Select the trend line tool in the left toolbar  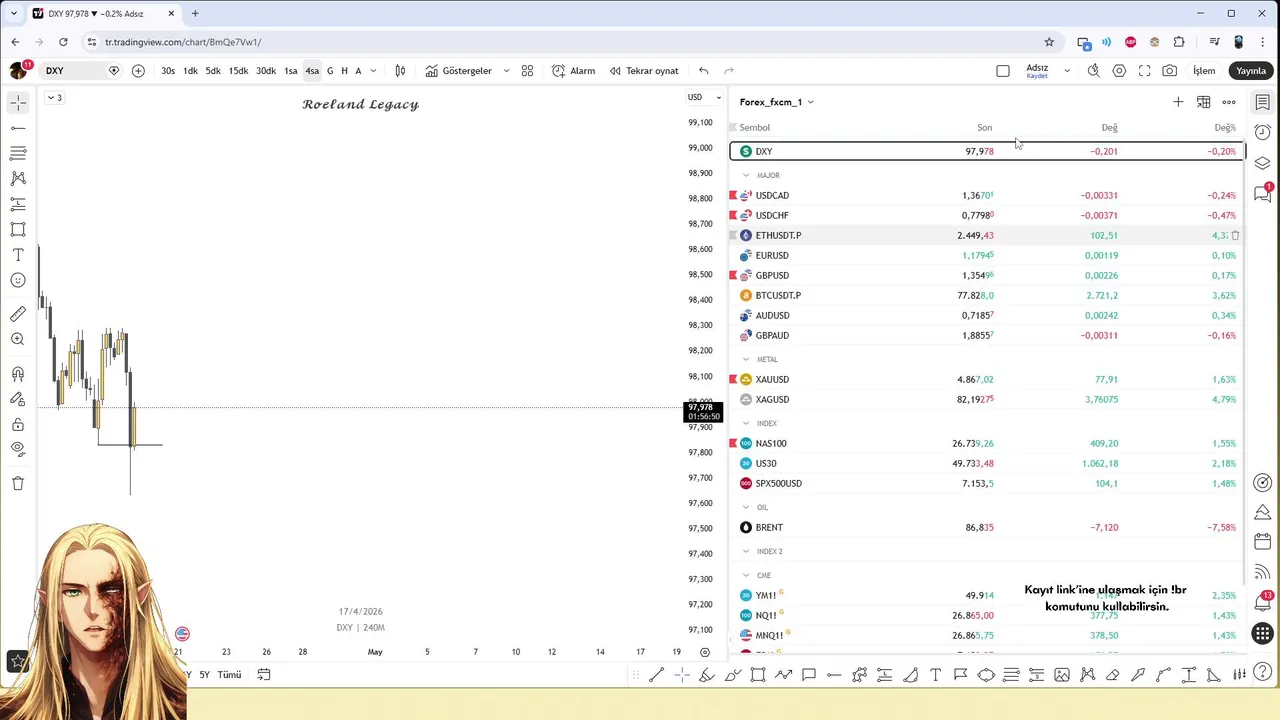pos(18,128)
